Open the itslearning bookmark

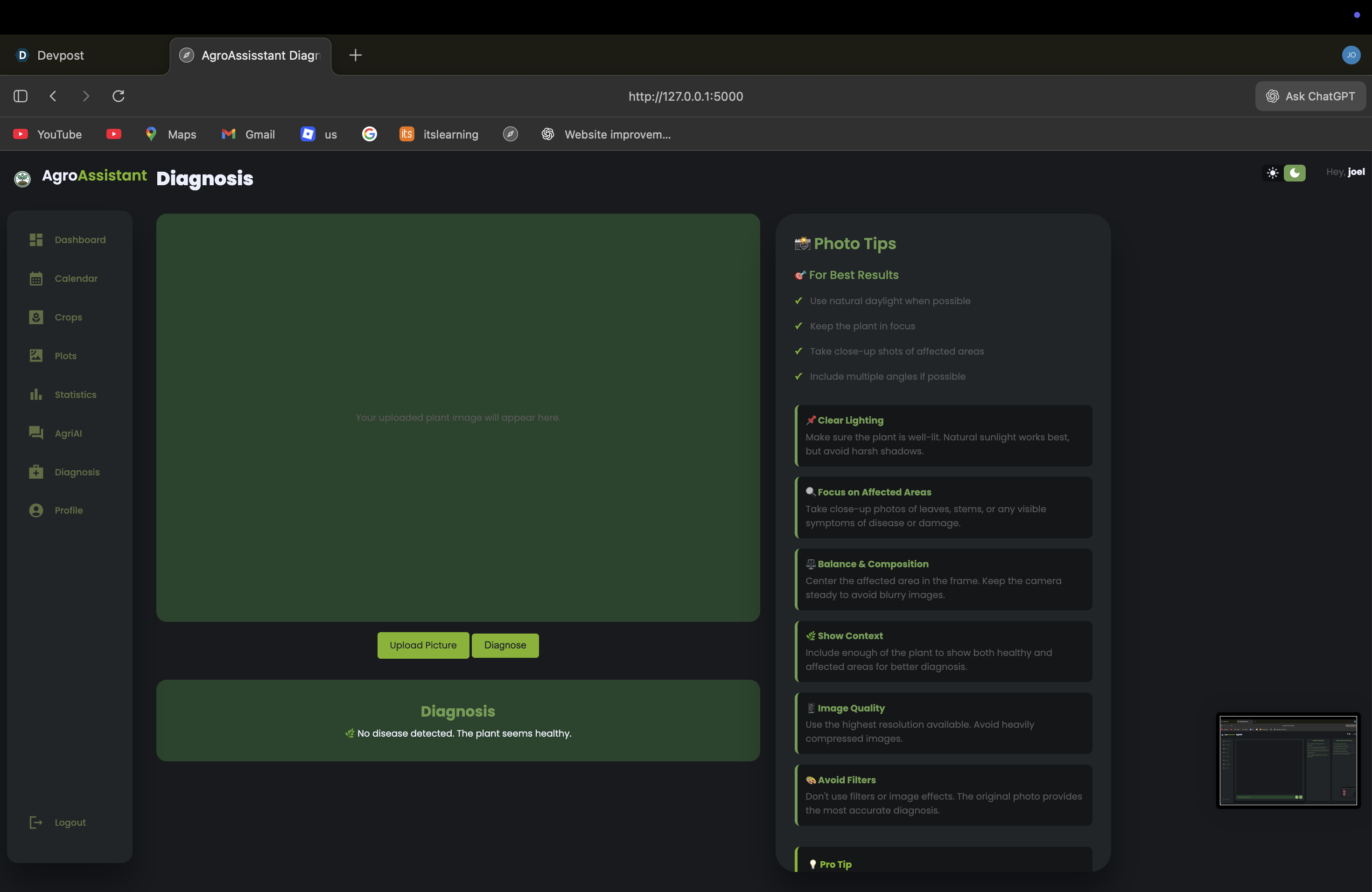tap(439, 134)
